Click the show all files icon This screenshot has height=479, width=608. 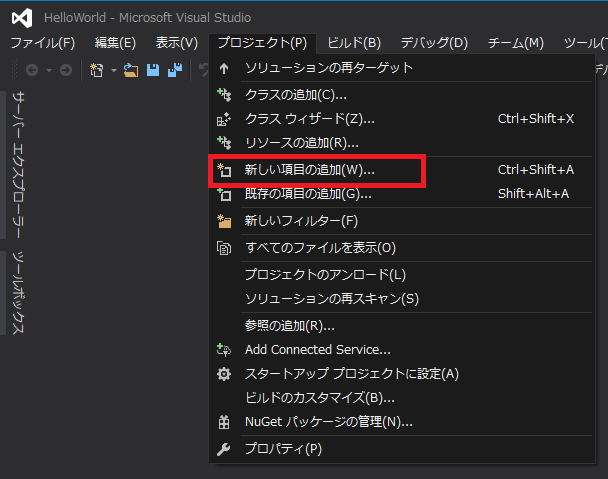coord(224,248)
